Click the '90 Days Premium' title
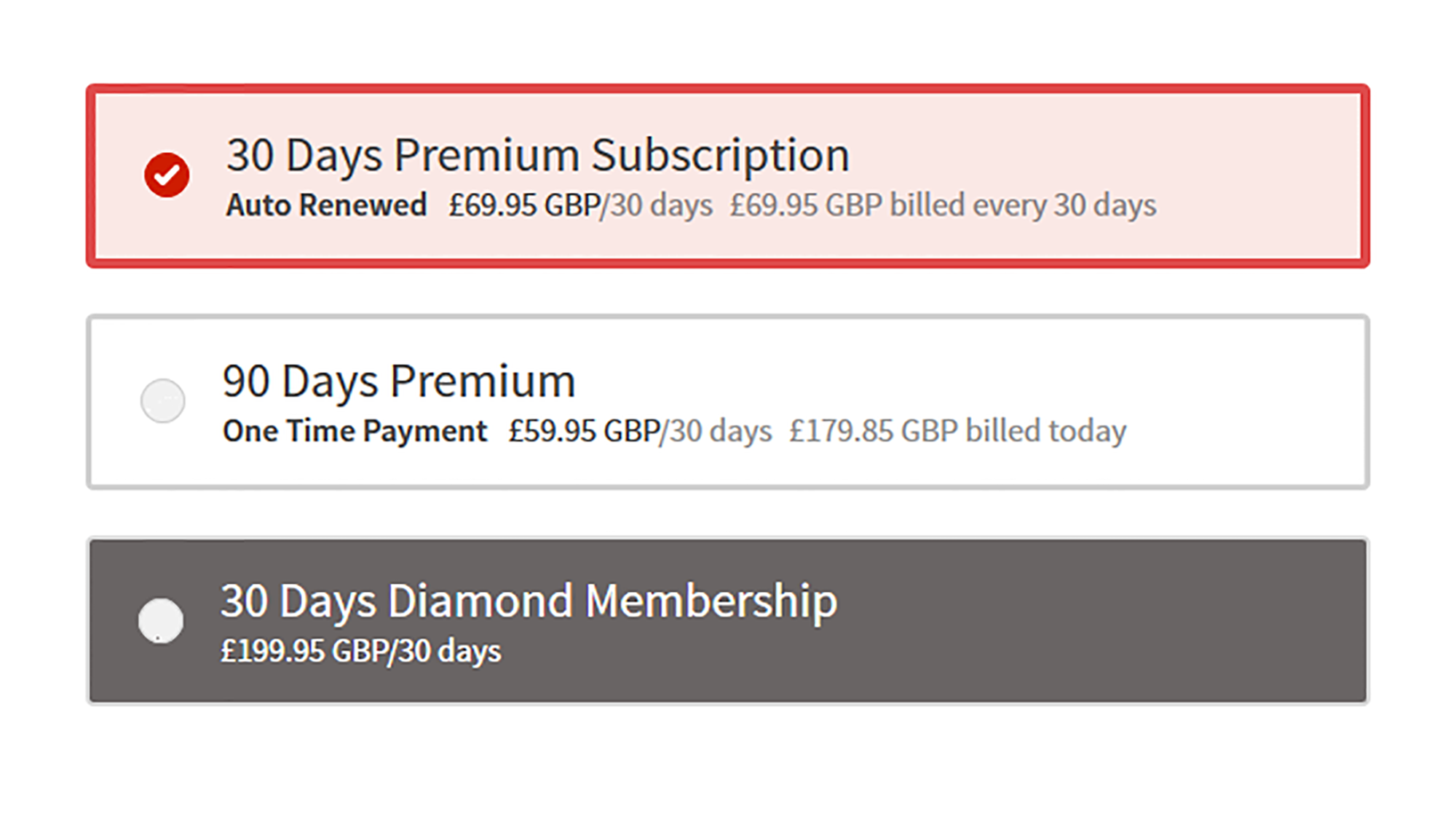 [399, 381]
